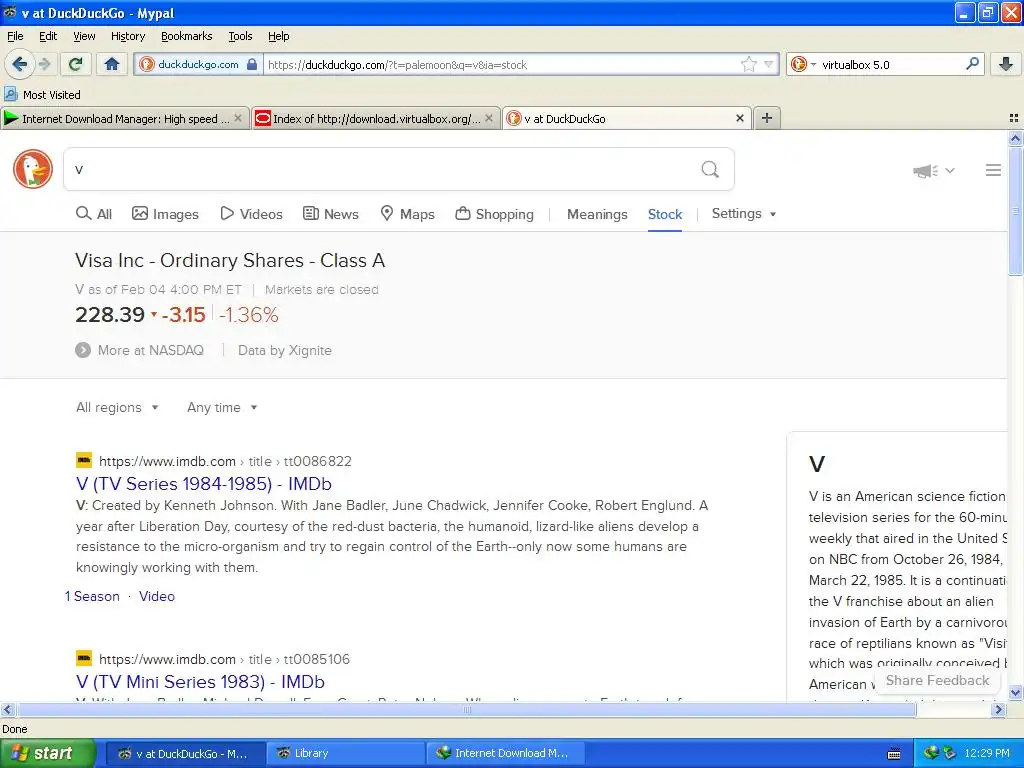Click the imdb.com tt0086822 URL
Image resolution: width=1024 pixels, height=768 pixels.
(225, 461)
